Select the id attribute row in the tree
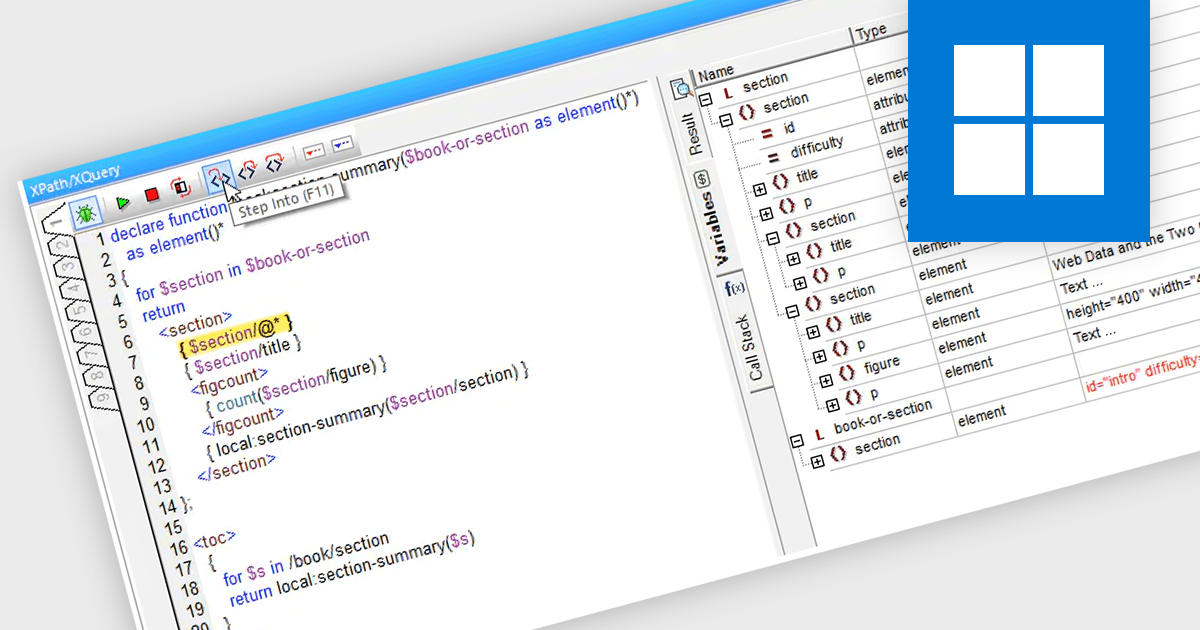1200x630 pixels. (x=787, y=130)
